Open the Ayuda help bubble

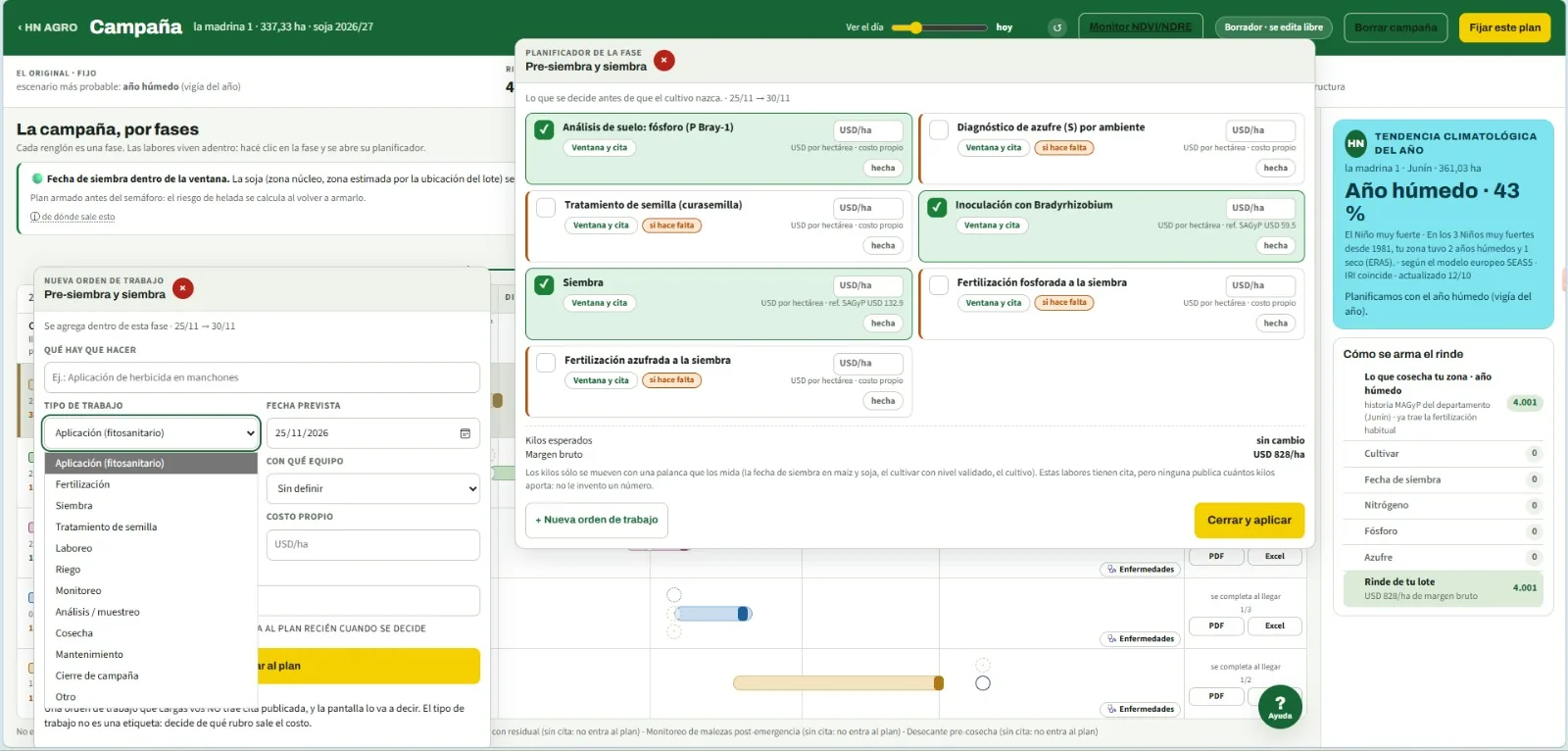point(1280,707)
